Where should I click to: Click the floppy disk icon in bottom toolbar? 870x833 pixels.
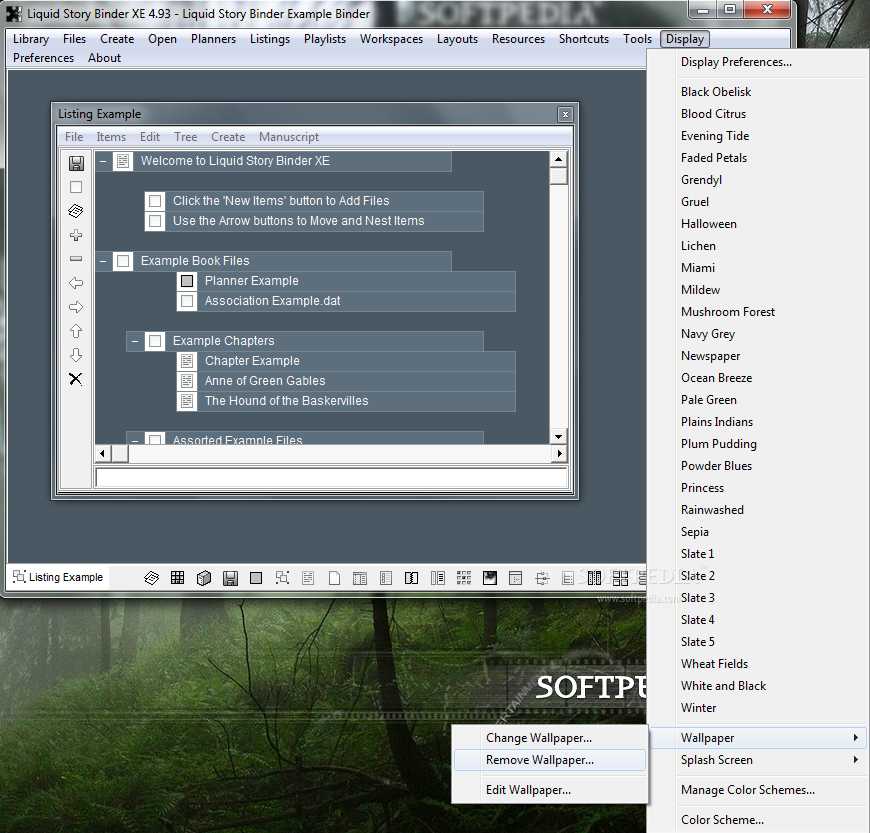pyautogui.click(x=230, y=578)
